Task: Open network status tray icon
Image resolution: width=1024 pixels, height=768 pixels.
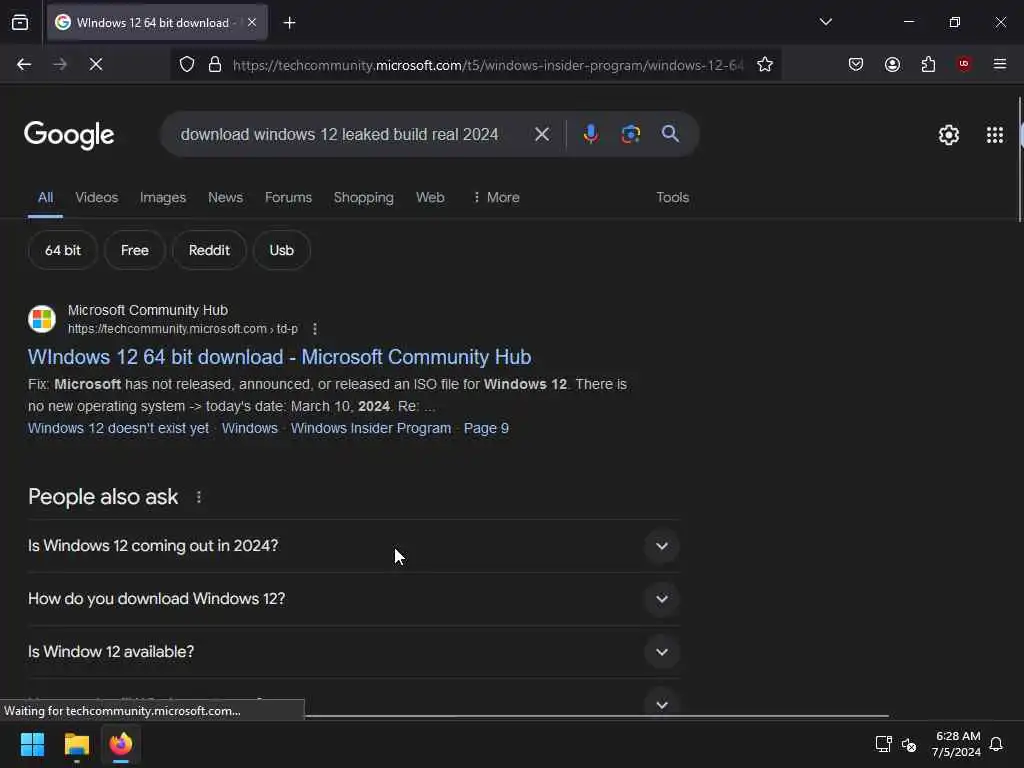Action: coord(883,744)
